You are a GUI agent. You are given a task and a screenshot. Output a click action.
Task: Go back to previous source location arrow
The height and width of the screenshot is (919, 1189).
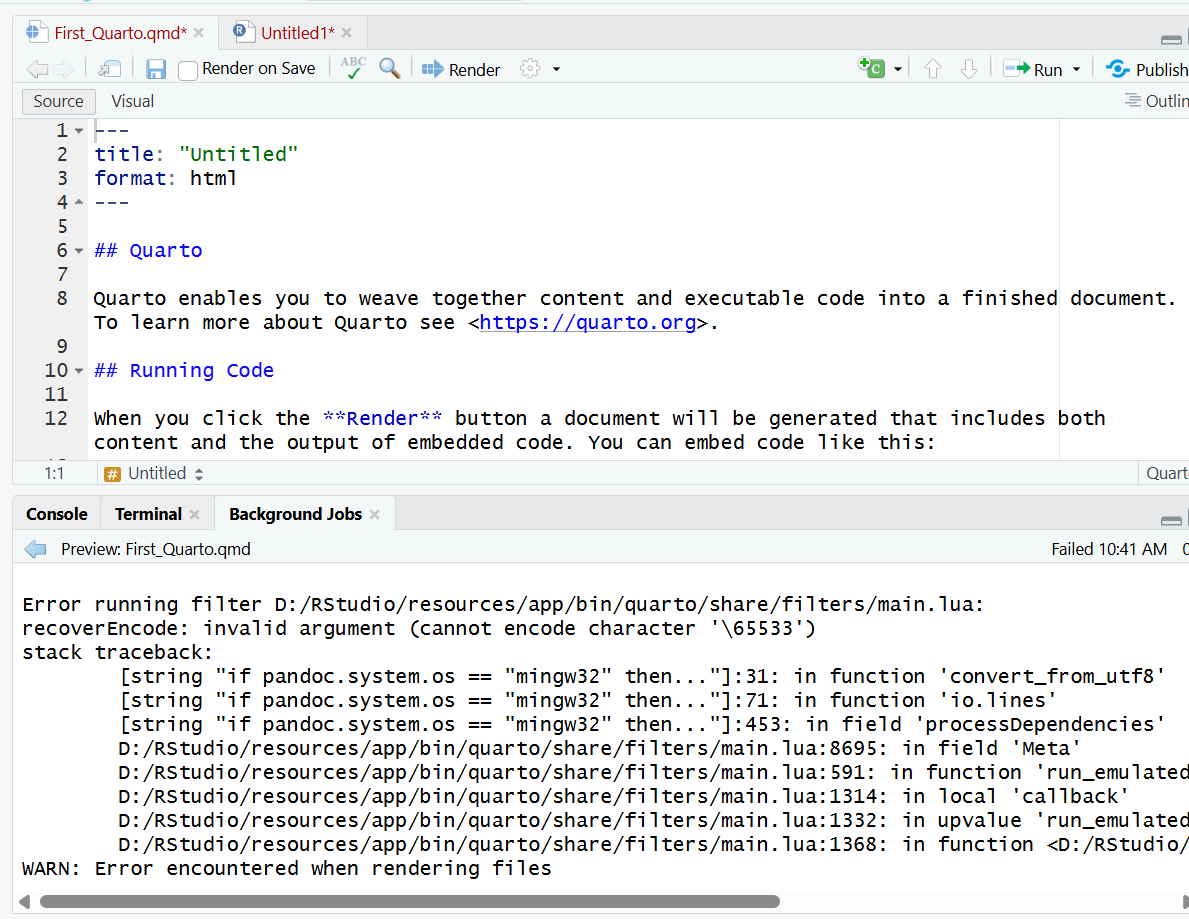coord(36,70)
